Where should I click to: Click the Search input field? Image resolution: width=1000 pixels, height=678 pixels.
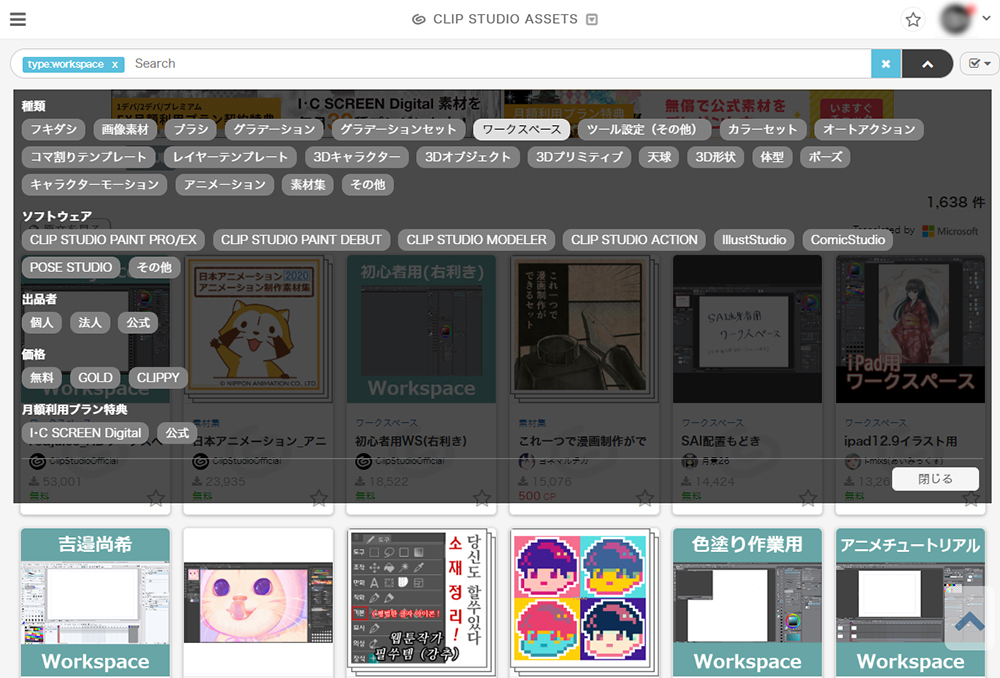click(500, 64)
